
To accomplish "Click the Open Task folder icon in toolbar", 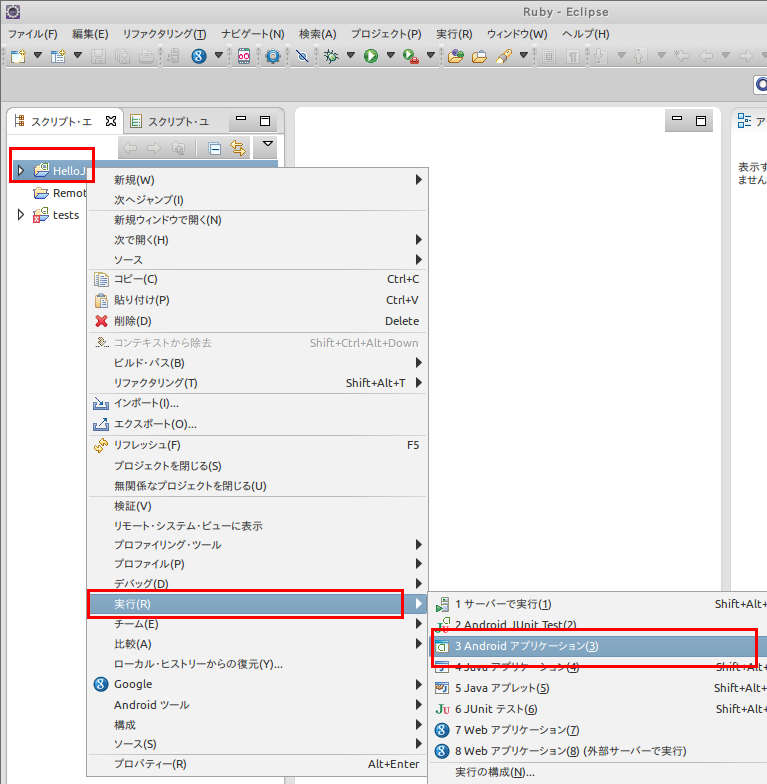I will [x=479, y=56].
